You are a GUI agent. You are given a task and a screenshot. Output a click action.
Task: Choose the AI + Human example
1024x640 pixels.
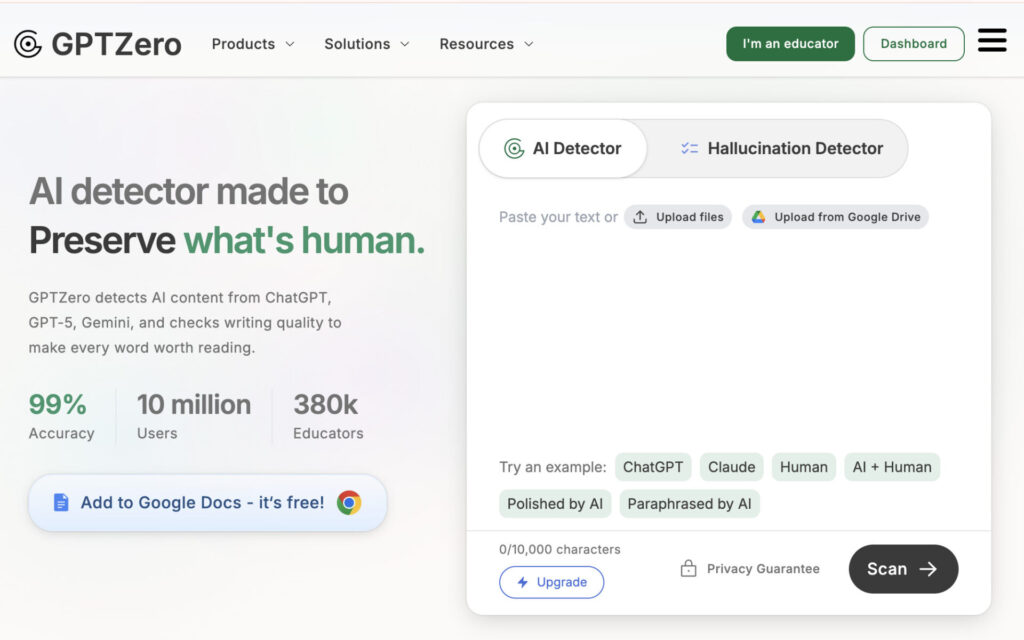pos(891,467)
